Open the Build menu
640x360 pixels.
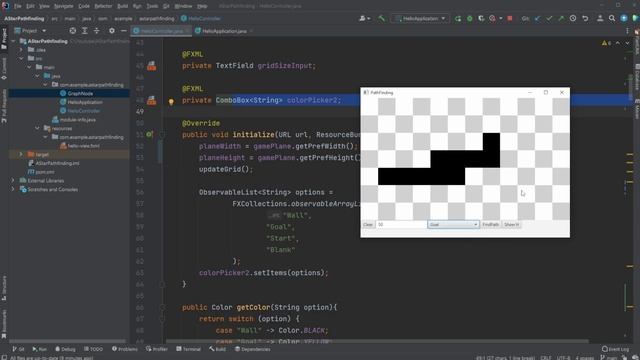point(122,6)
